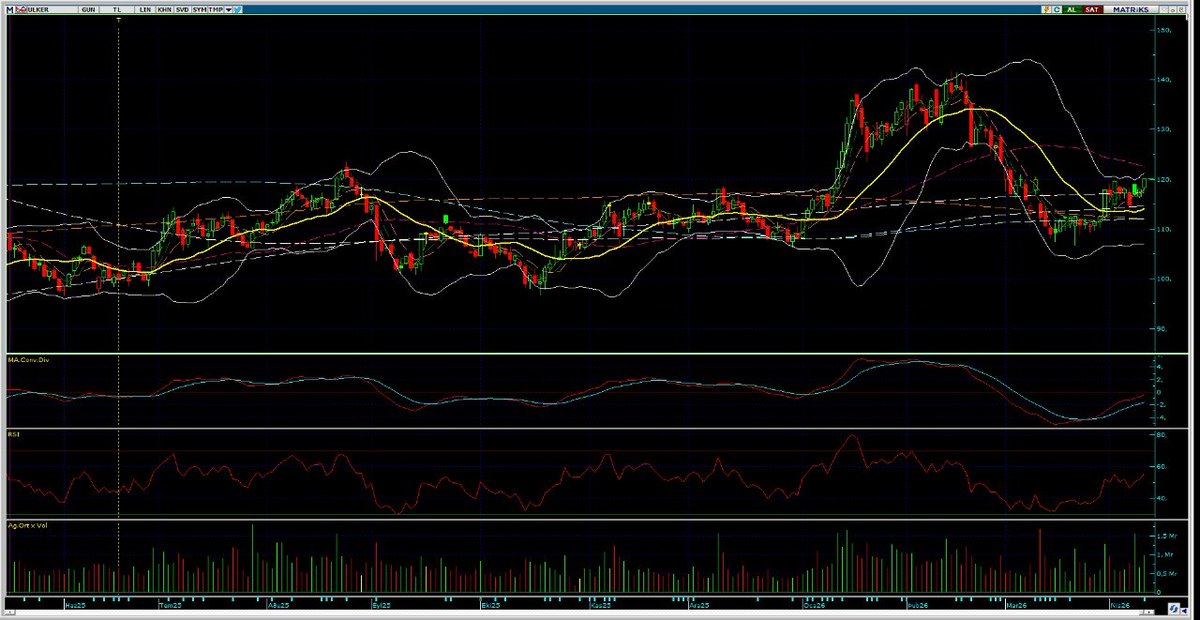Toggle the SVD button
This screenshot has height=620, width=1200.
pyautogui.click(x=182, y=10)
